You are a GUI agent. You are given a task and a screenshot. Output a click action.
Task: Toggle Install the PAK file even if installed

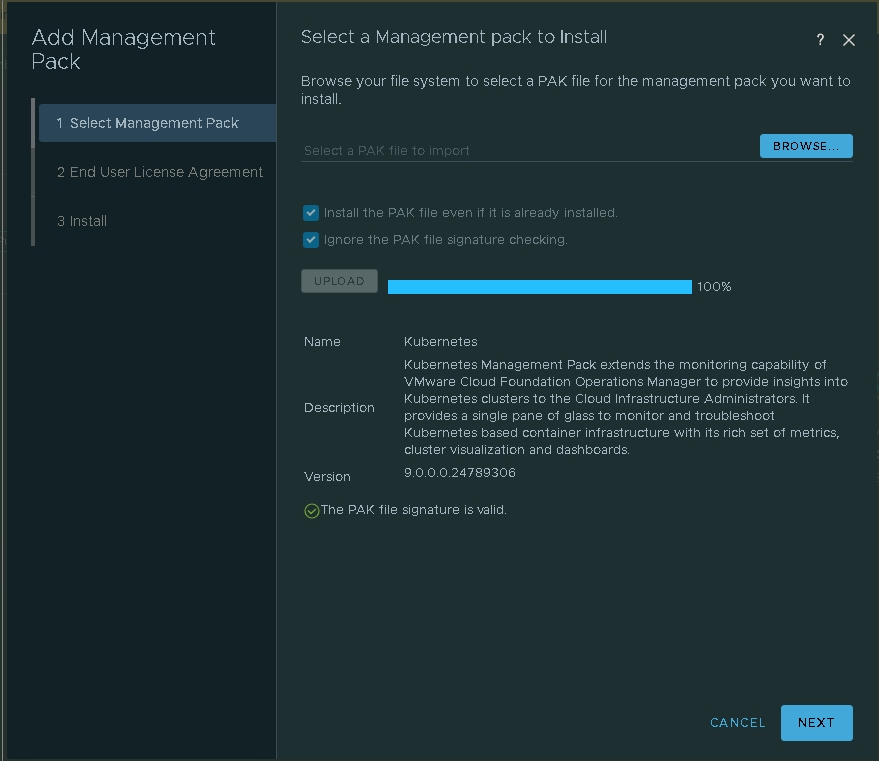click(311, 213)
